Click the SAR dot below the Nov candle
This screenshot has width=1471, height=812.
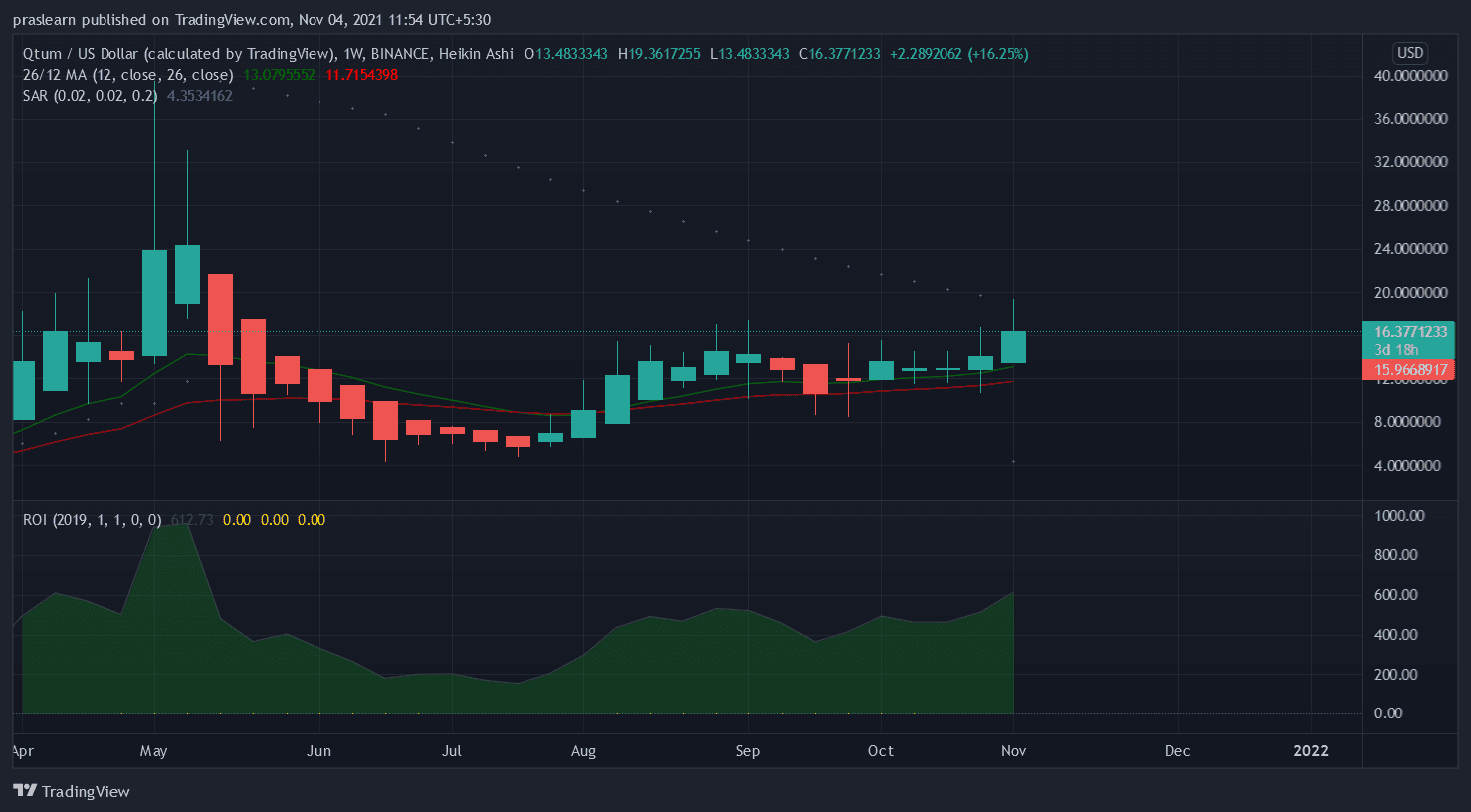pyautogui.click(x=1013, y=462)
